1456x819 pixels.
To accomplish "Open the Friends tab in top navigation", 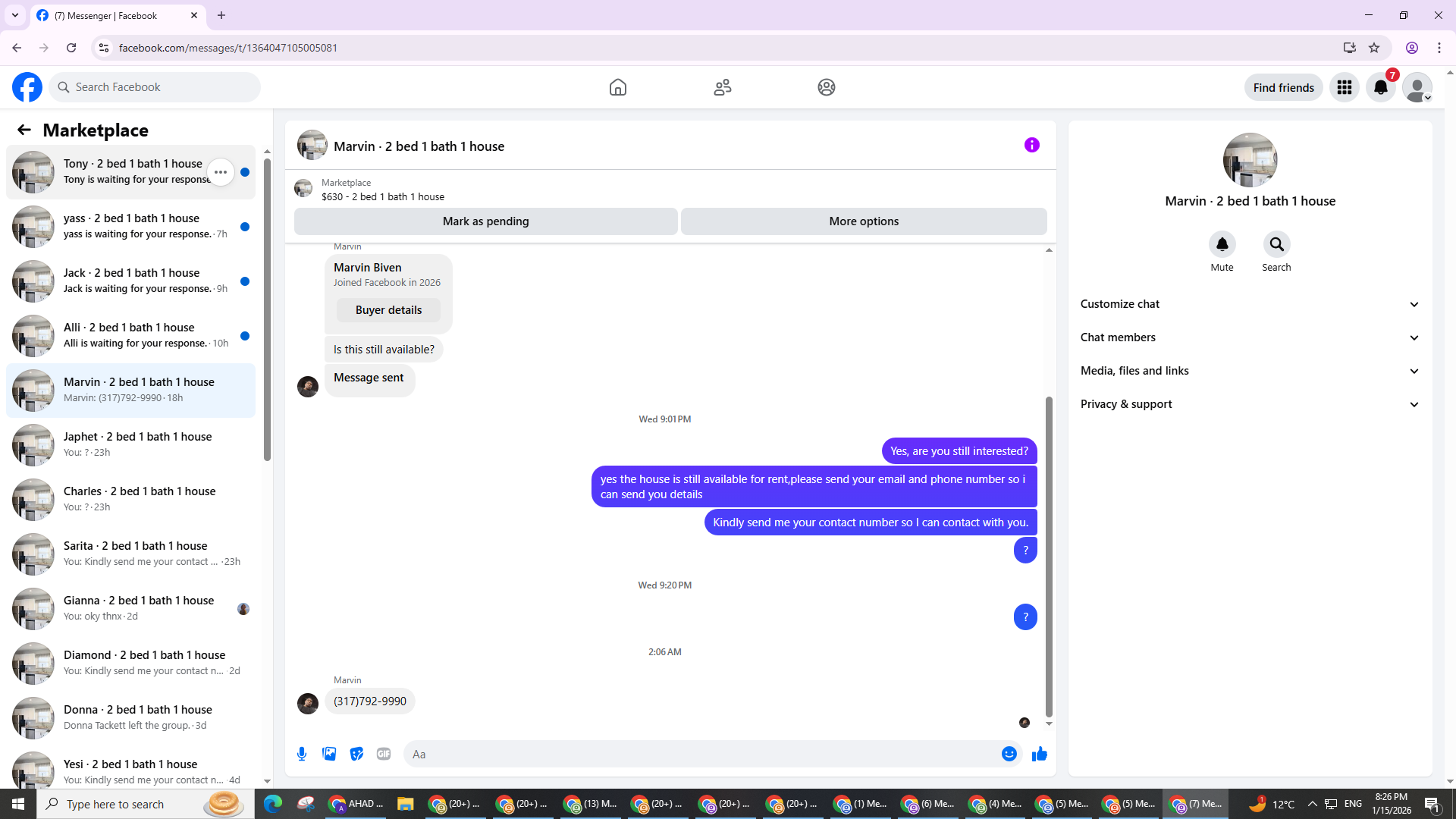I will pyautogui.click(x=722, y=87).
